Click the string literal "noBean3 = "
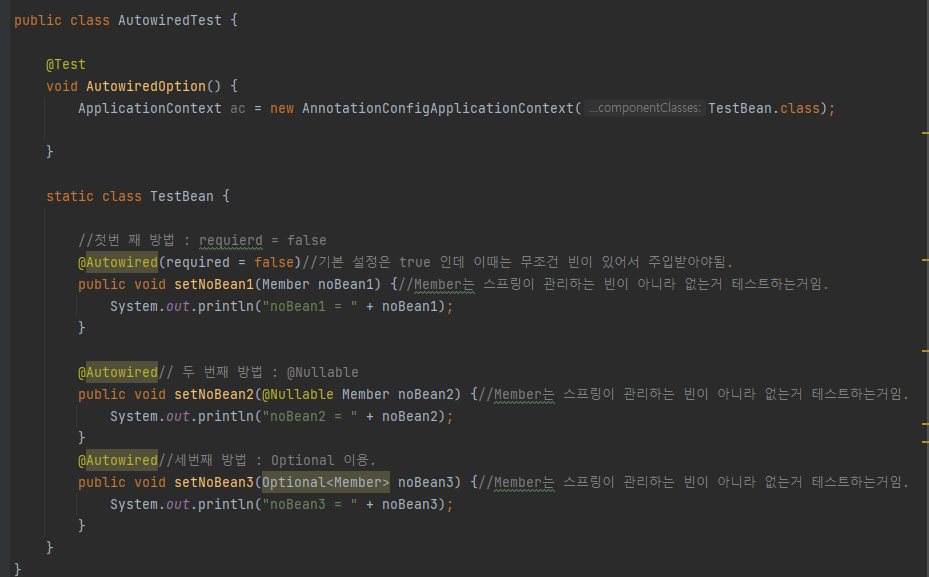The image size is (929, 577). coord(310,504)
